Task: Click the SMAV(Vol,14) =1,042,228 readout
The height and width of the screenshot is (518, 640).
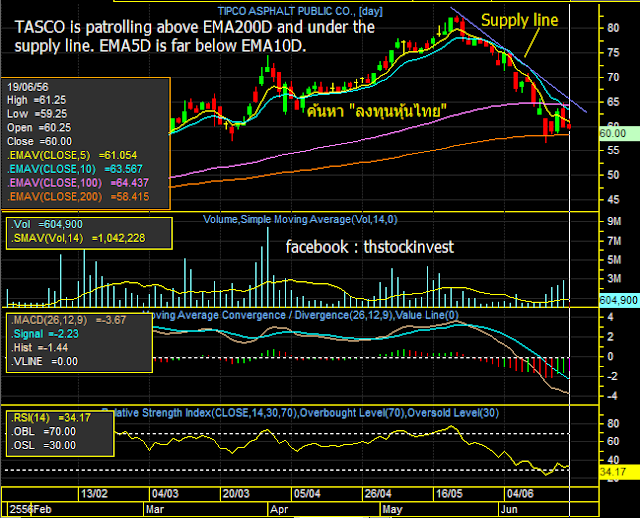Action: pos(78,238)
